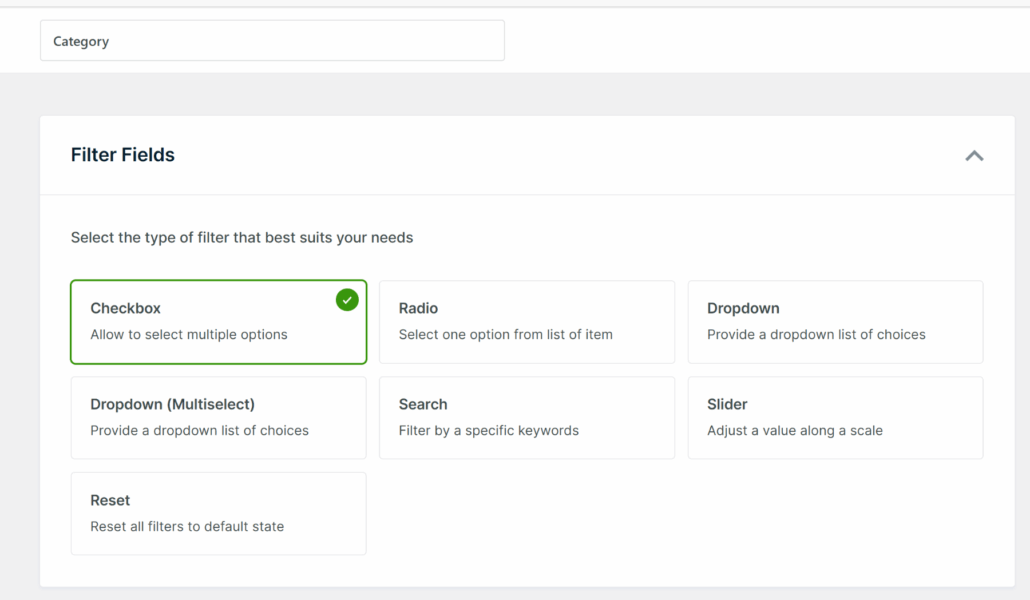The height and width of the screenshot is (600, 1030).
Task: Choose the Radio filter type
Action: click(x=527, y=321)
